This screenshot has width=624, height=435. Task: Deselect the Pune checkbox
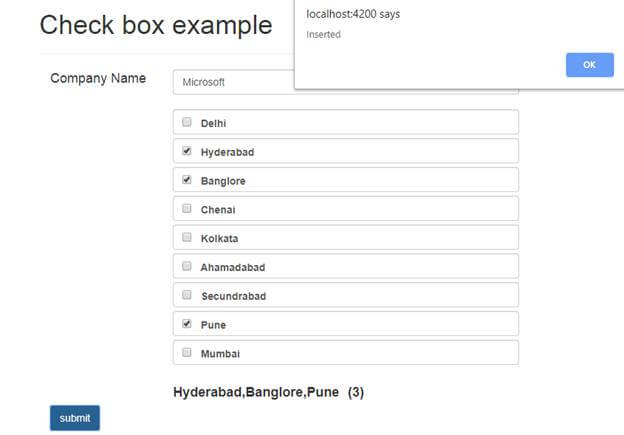coord(187,324)
